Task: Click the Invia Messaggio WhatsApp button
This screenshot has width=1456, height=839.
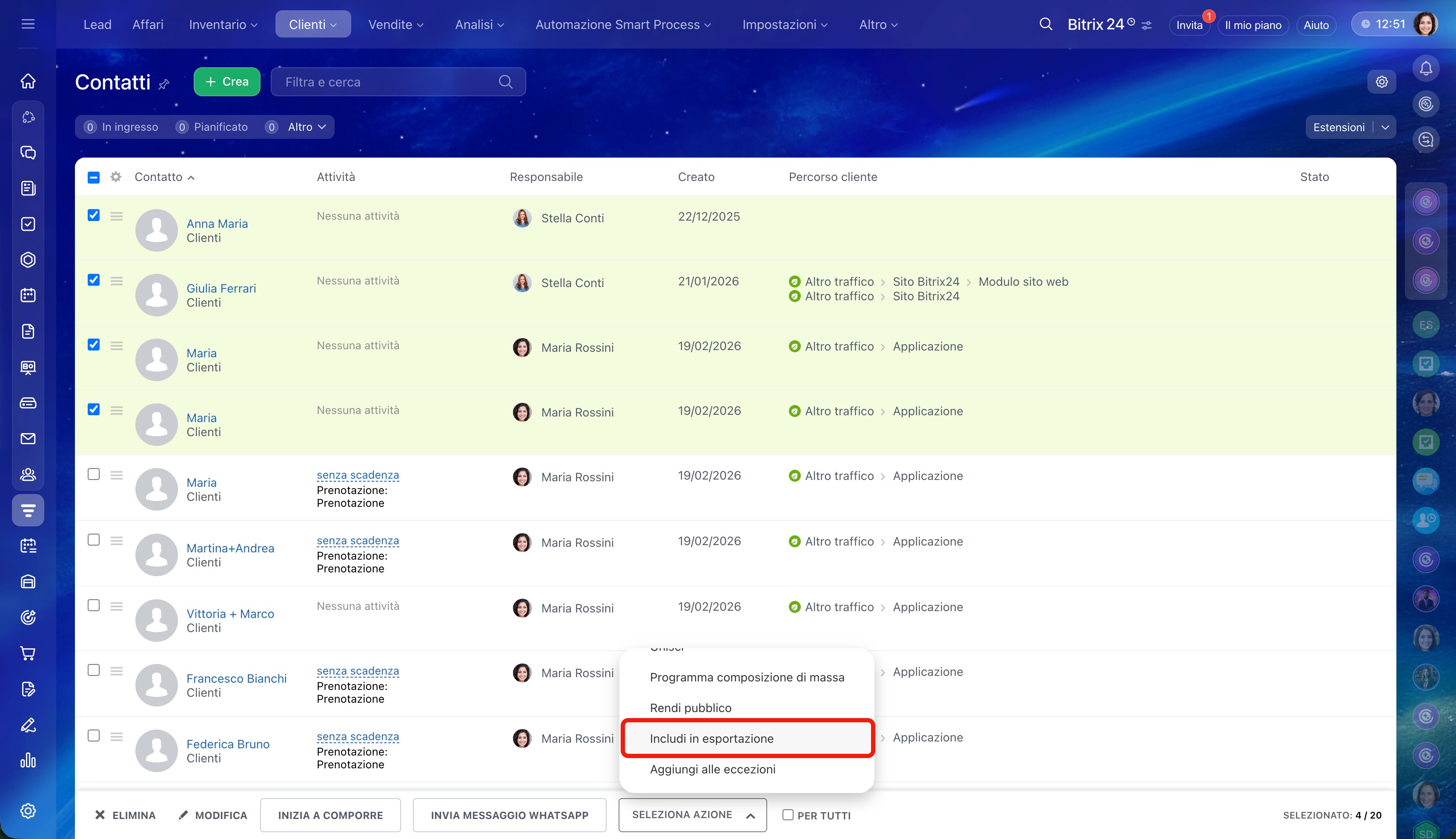Action: tap(509, 815)
